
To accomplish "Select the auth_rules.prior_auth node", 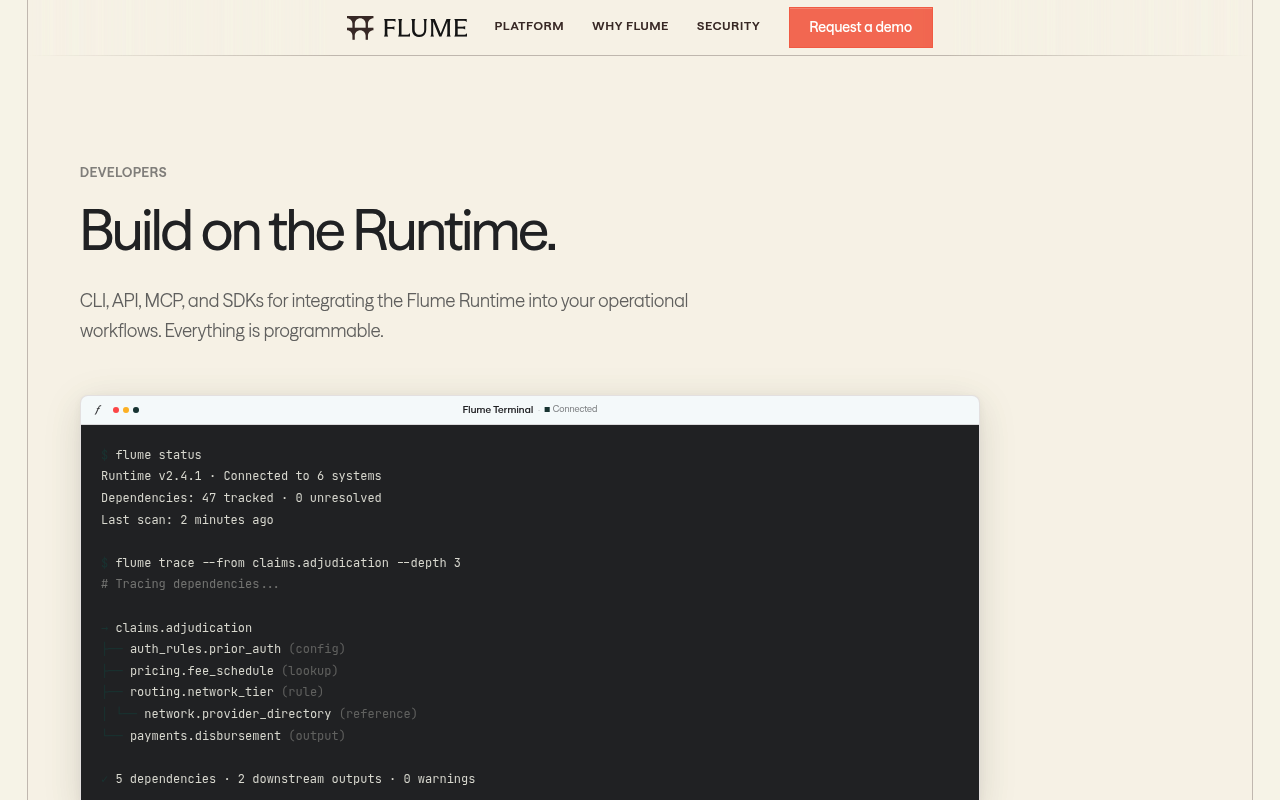I will (x=205, y=649).
